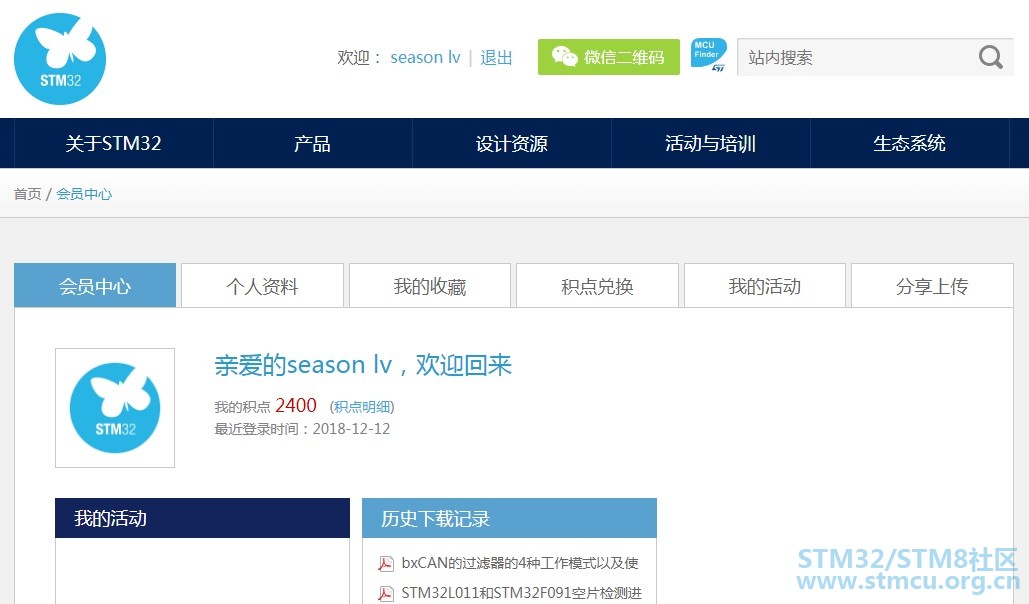
Task: Click 亲爱的season lv welcome heading
Action: point(363,365)
